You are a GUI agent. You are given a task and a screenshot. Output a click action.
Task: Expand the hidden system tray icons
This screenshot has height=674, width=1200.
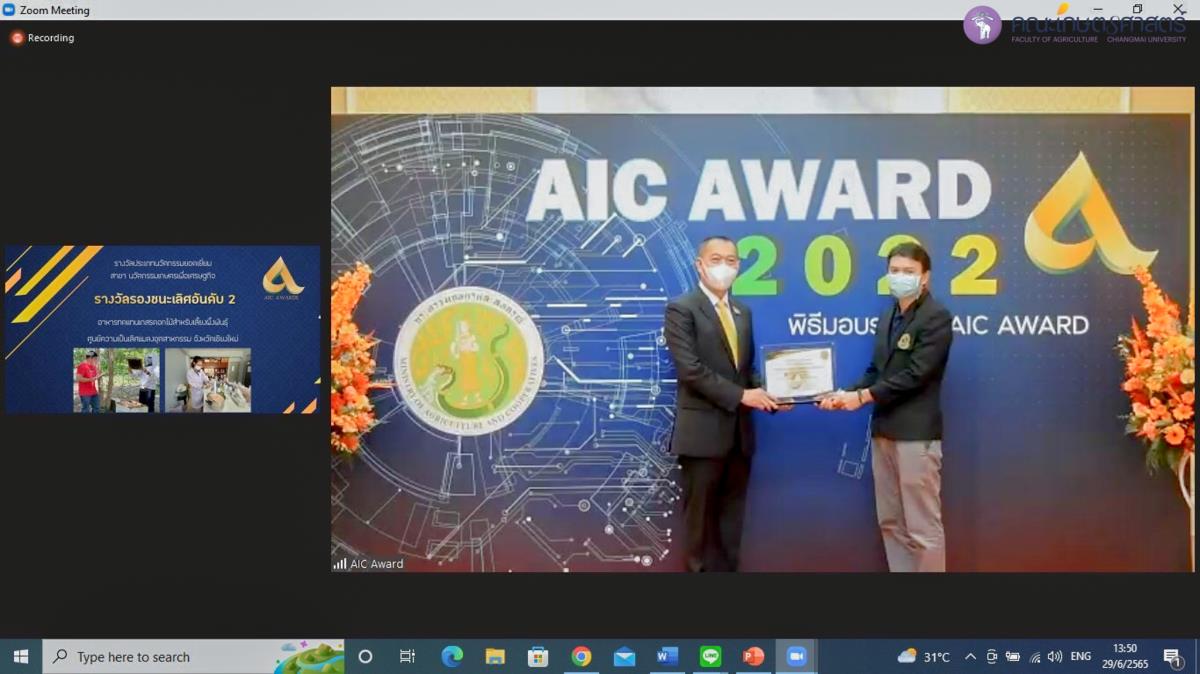pyautogui.click(x=970, y=657)
